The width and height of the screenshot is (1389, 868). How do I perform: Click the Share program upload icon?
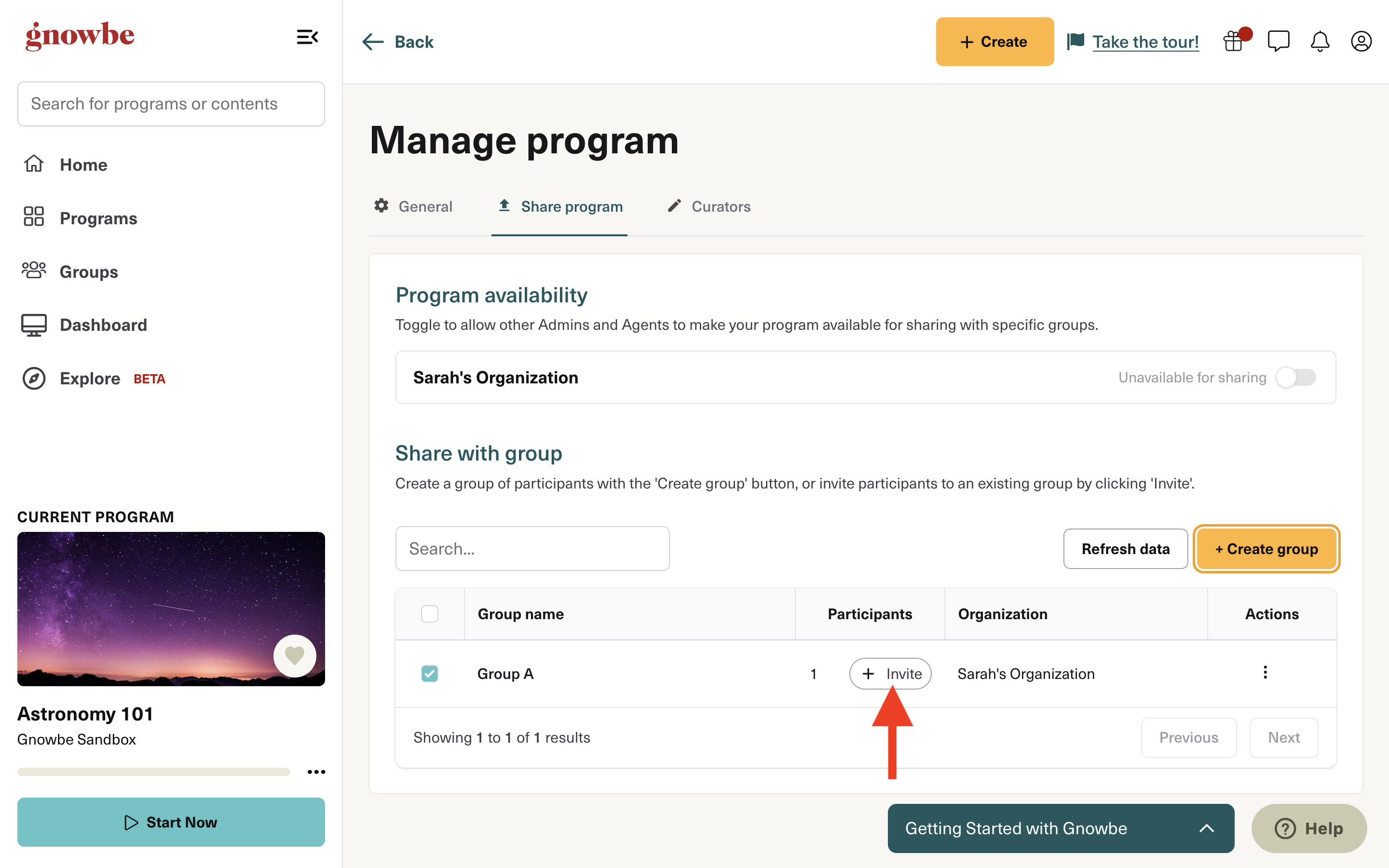point(504,205)
